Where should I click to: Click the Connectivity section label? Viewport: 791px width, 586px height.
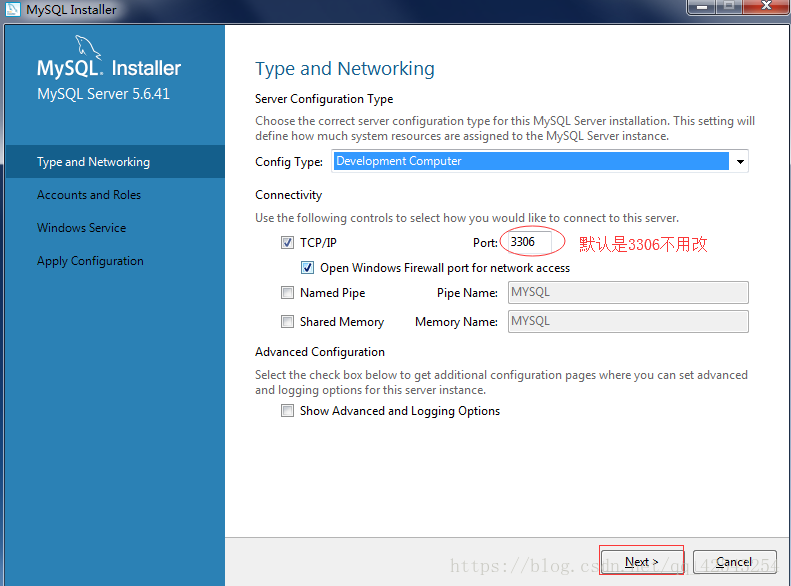coord(289,195)
